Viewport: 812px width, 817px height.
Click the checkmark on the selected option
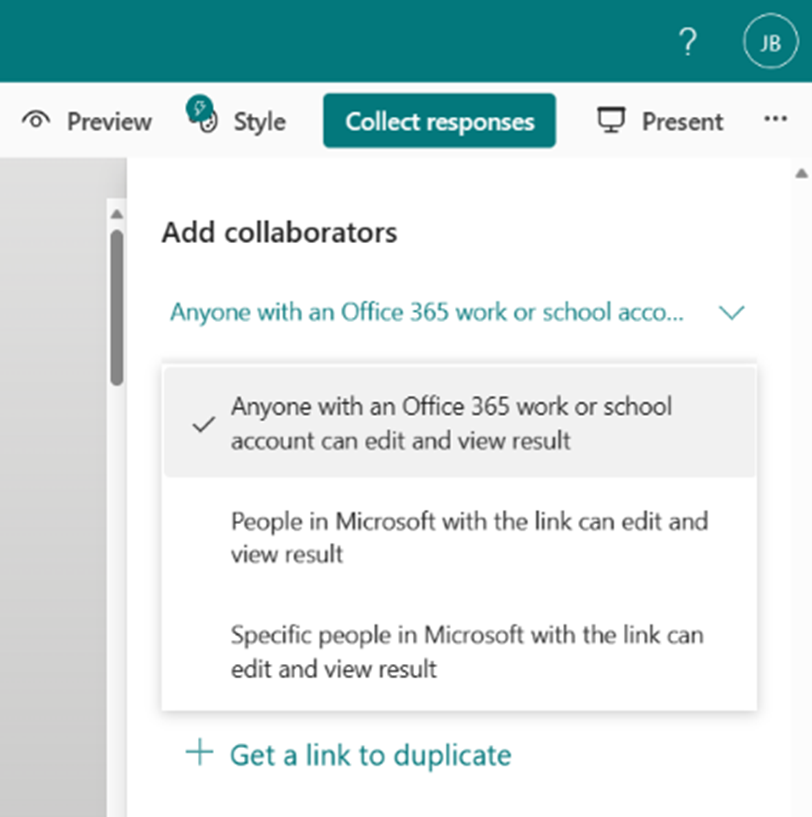point(204,424)
